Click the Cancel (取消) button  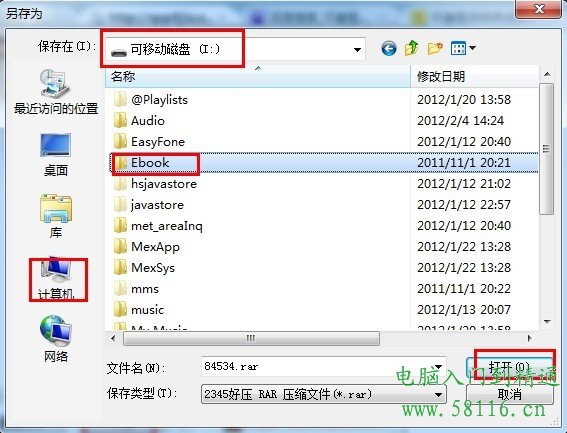[510, 394]
